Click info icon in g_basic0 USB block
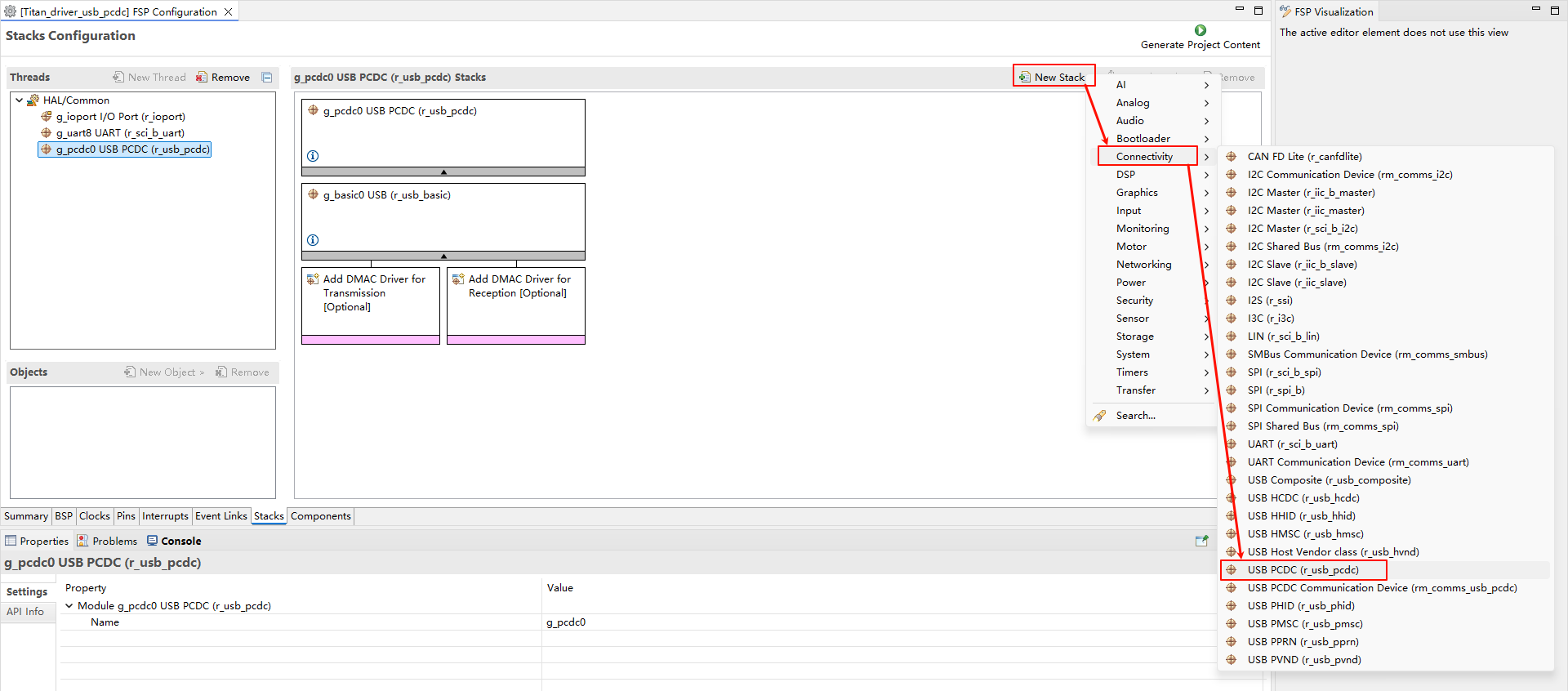The width and height of the screenshot is (1568, 691). click(313, 240)
